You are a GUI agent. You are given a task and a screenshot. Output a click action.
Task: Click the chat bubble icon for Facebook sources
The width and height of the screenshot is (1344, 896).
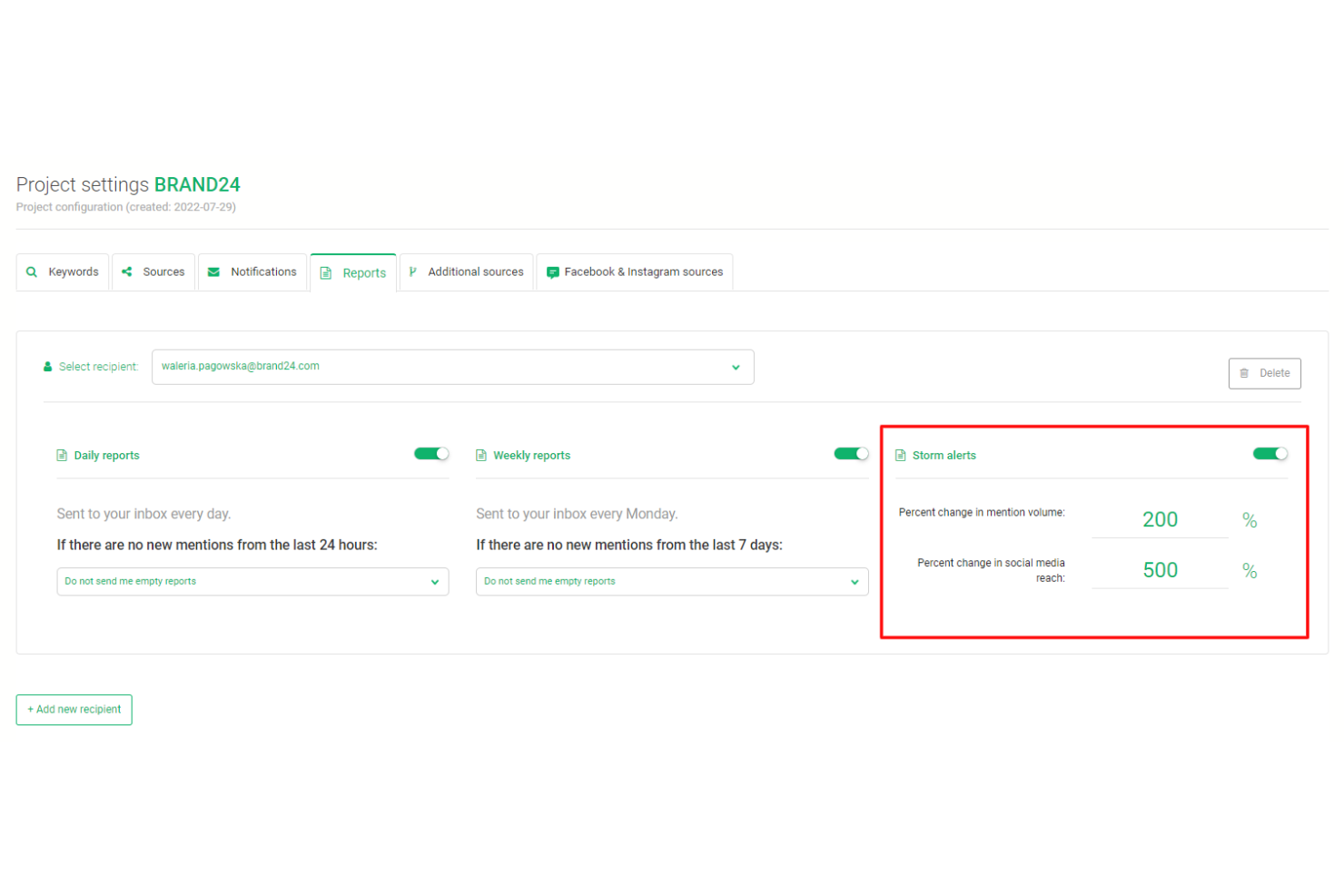(x=552, y=271)
